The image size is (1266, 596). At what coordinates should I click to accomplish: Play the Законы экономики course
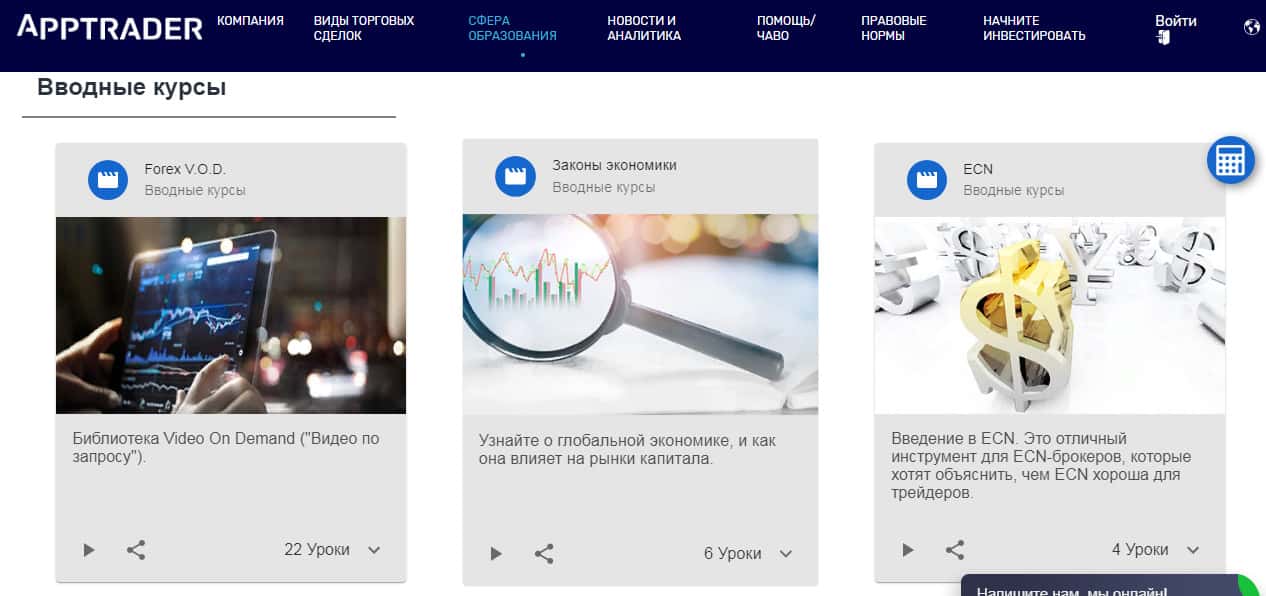tap(496, 554)
